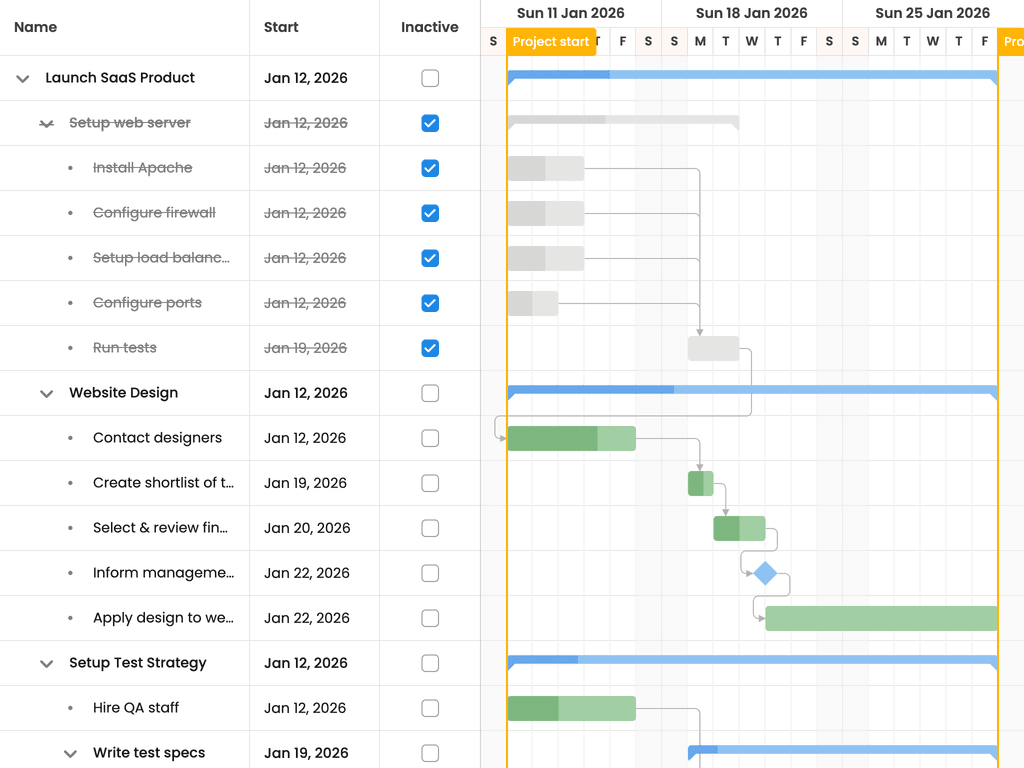Click the greyed Run tests task bar
Screen dimensions: 1024x768
[x=713, y=349]
